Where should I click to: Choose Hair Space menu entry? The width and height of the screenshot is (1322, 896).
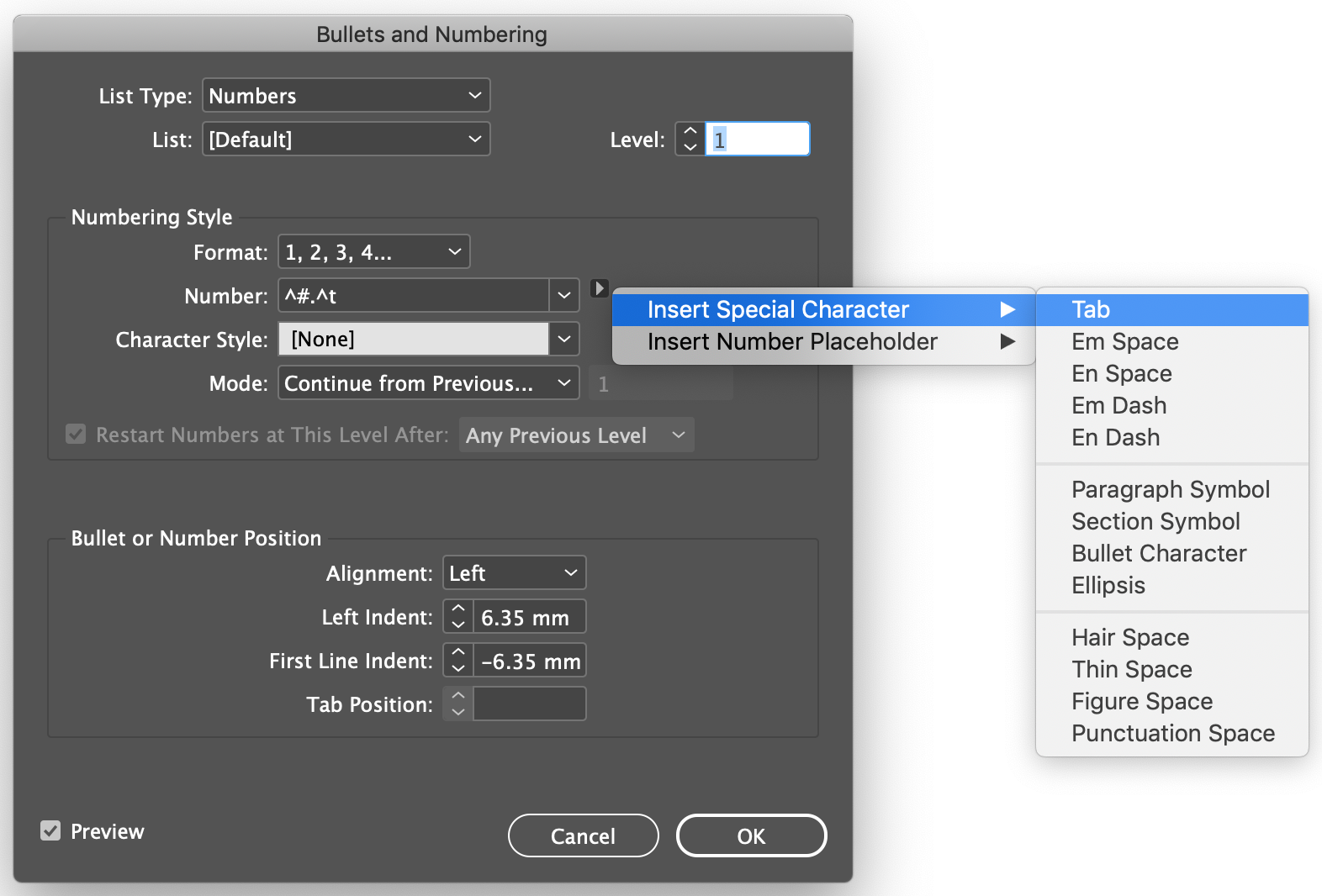coord(1129,638)
